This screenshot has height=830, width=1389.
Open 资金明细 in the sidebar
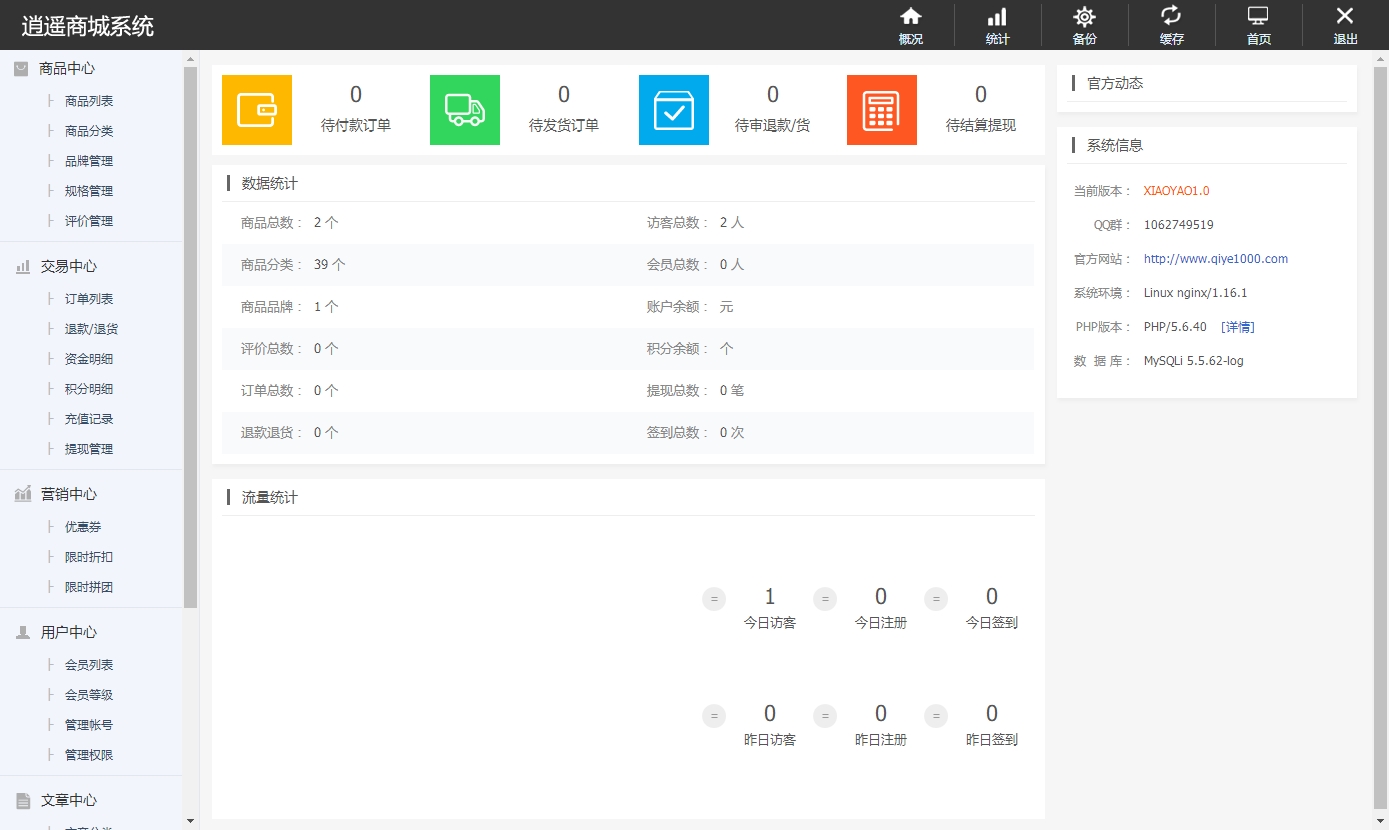[89, 359]
